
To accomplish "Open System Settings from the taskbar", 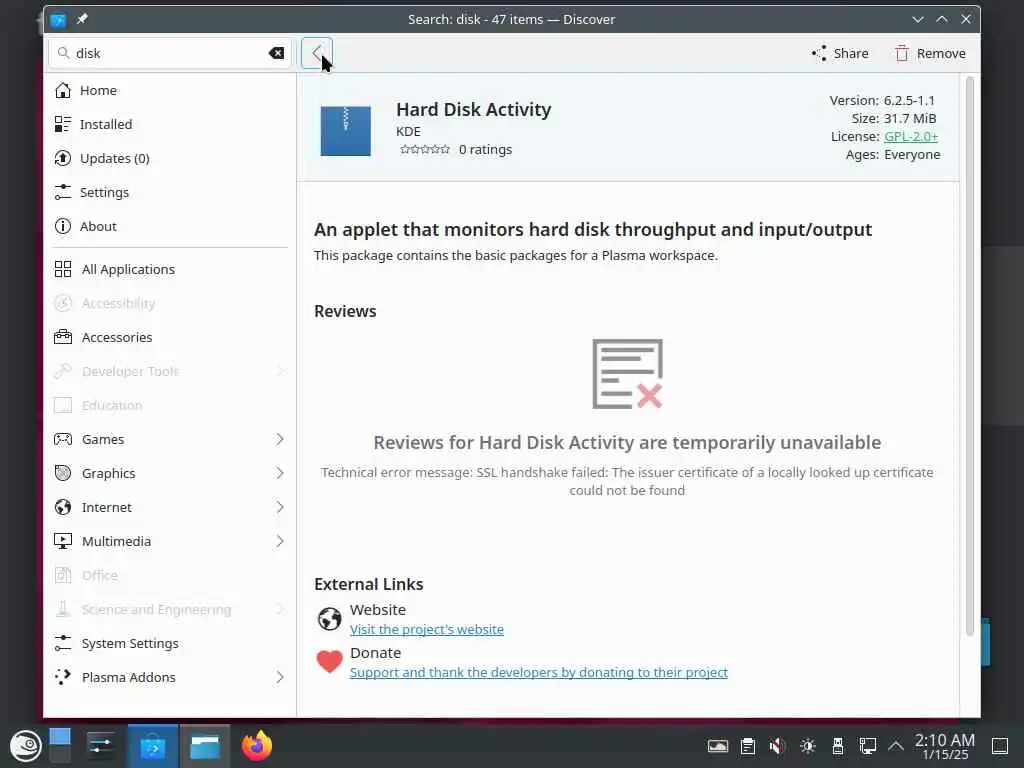I will [101, 746].
